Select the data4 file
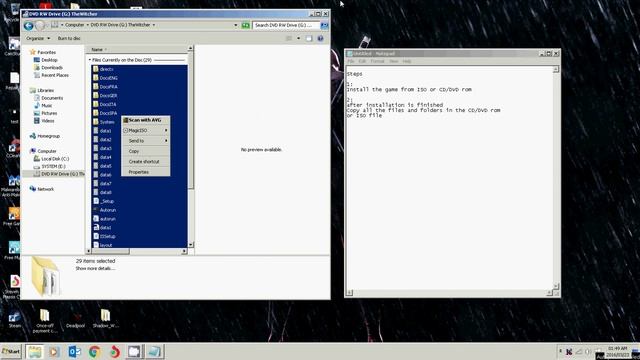Screen dimensions: 640x360 point(102,157)
